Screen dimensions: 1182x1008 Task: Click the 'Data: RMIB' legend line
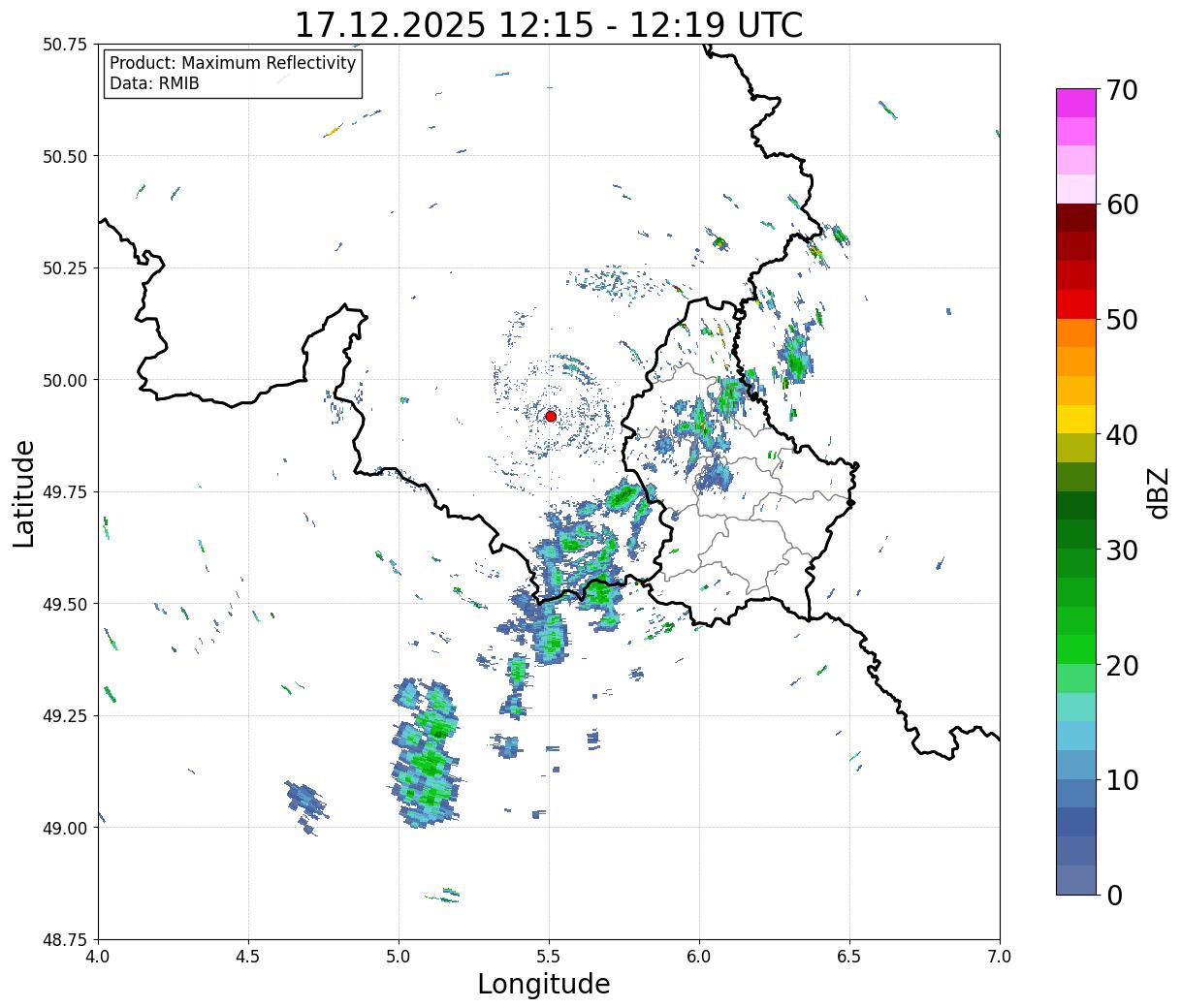[x=154, y=83]
